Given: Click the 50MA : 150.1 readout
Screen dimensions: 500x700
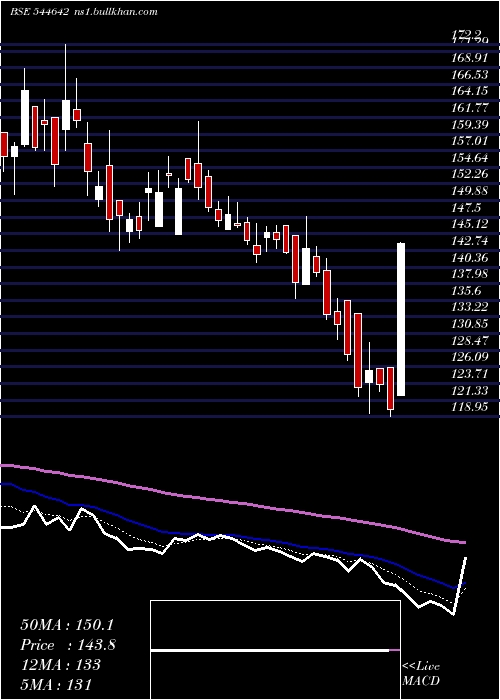Looking at the screenshot, I should coord(67,625).
